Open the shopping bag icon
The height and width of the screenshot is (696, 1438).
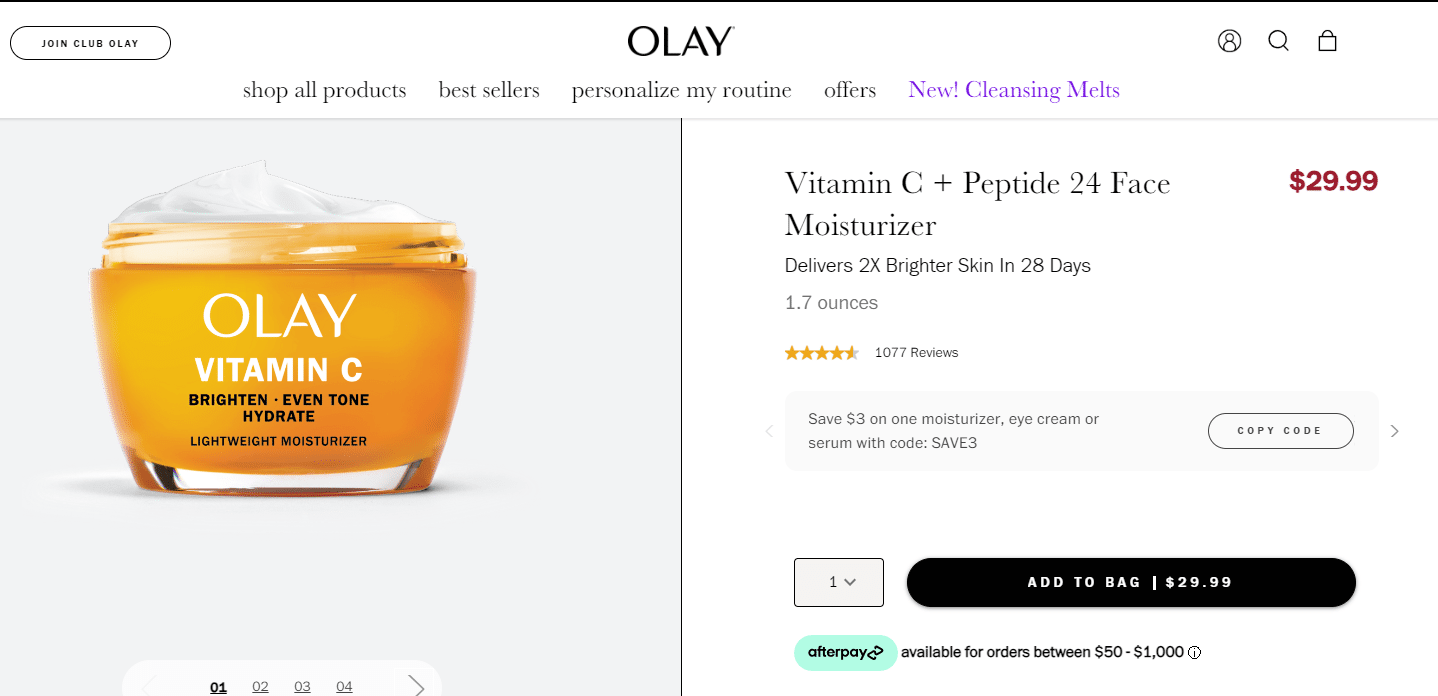pos(1327,41)
